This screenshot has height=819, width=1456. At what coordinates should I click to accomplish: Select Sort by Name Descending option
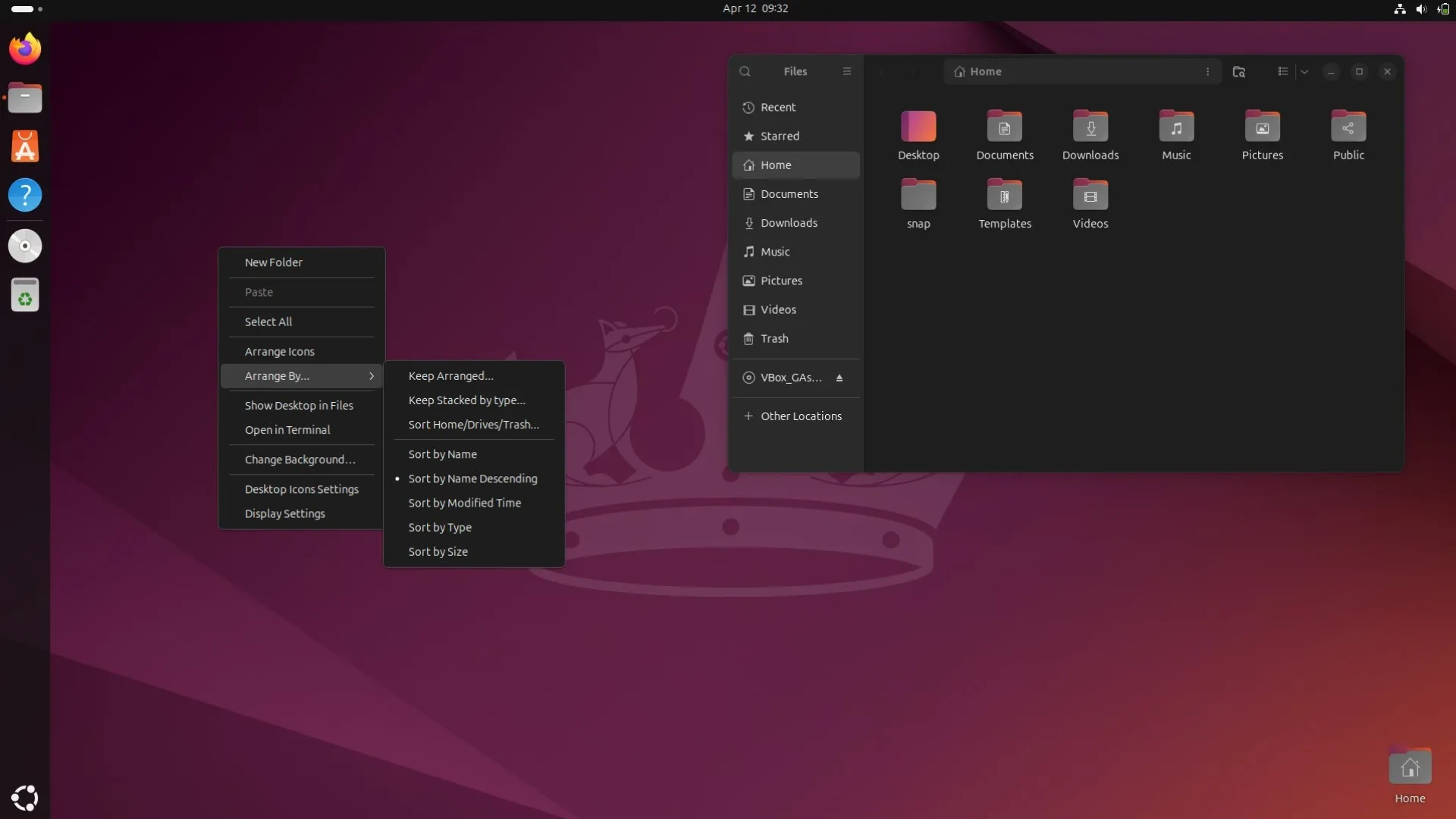tap(472, 479)
